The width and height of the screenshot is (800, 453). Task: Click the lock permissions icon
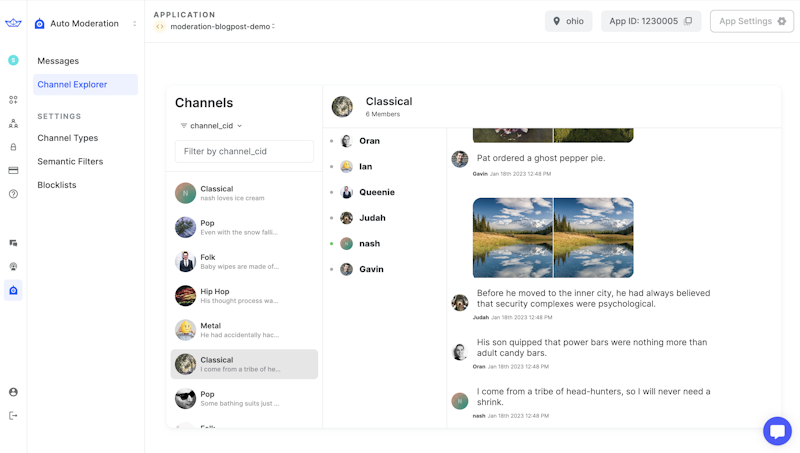13,147
